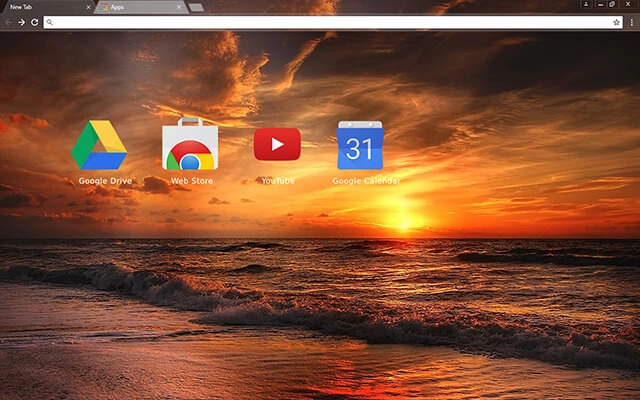
Task: Switch to the Apps tab
Action: pos(141,7)
